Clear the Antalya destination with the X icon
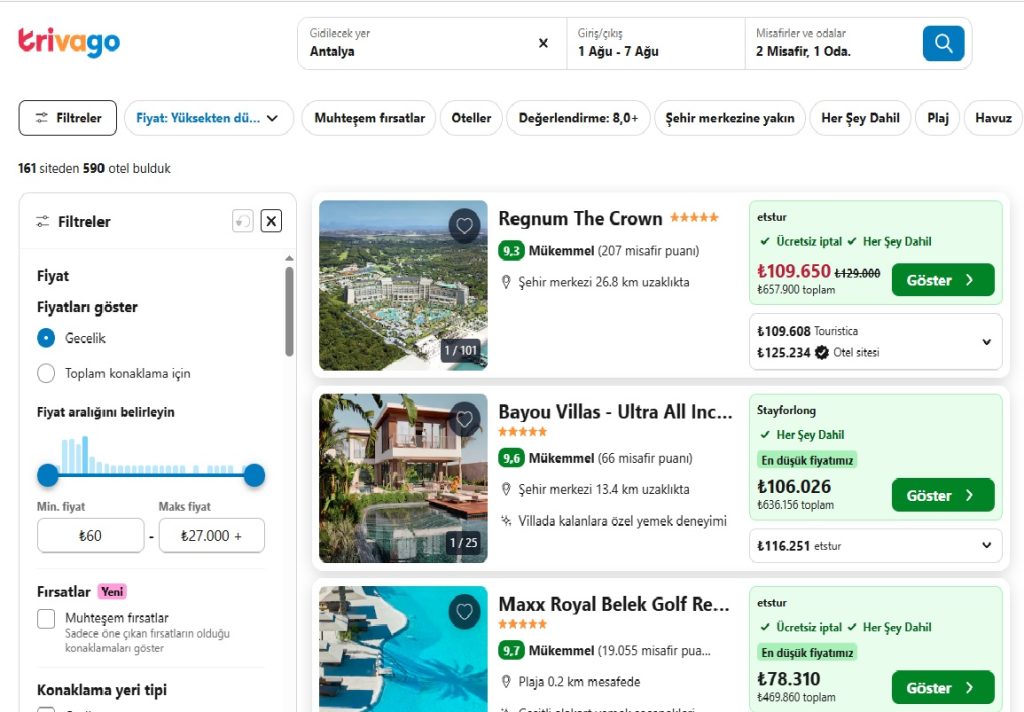Screen dimensions: 1024x712 pos(543,43)
